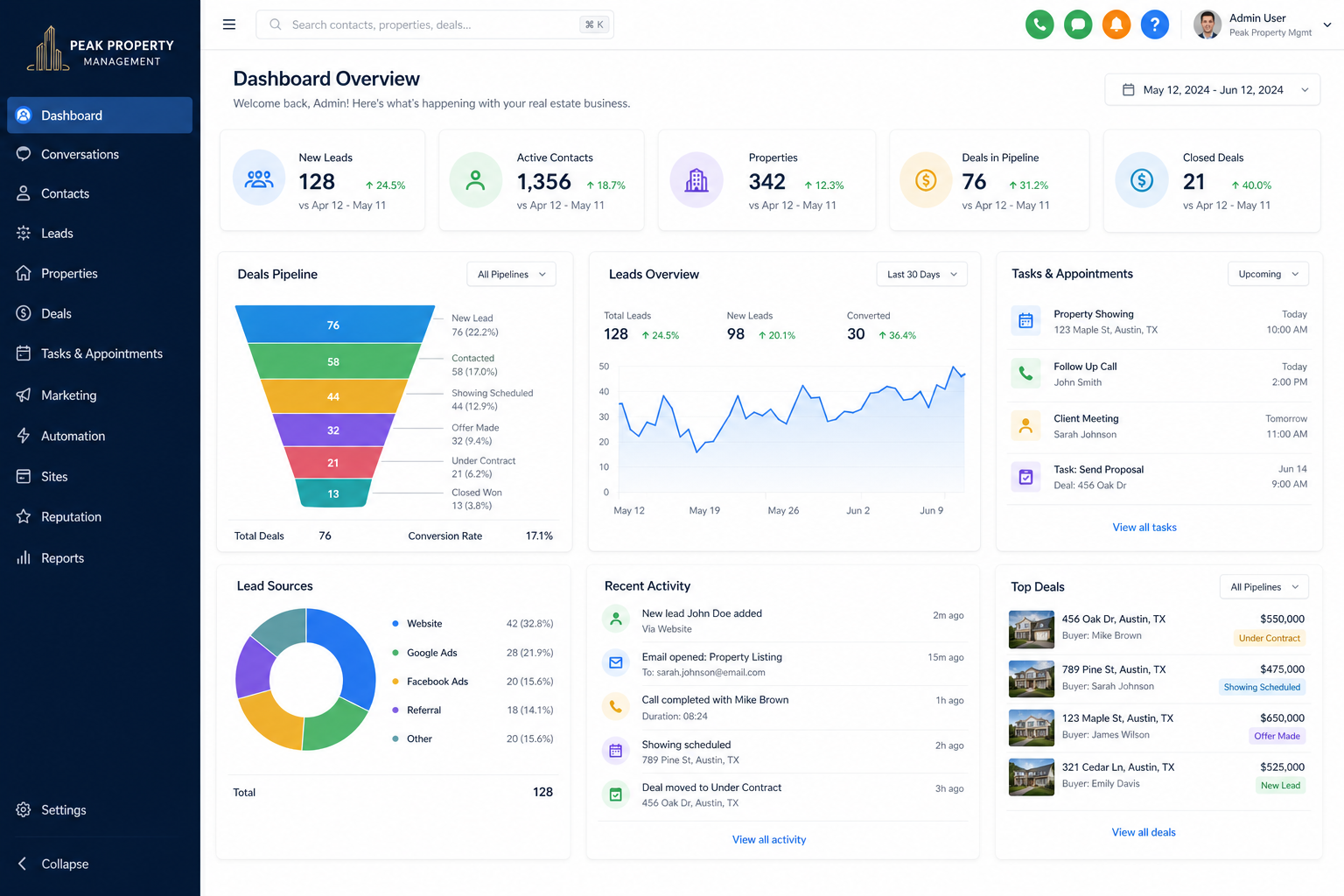
Task: Open Deals Pipeline All Pipelines dropdown
Action: (x=511, y=275)
